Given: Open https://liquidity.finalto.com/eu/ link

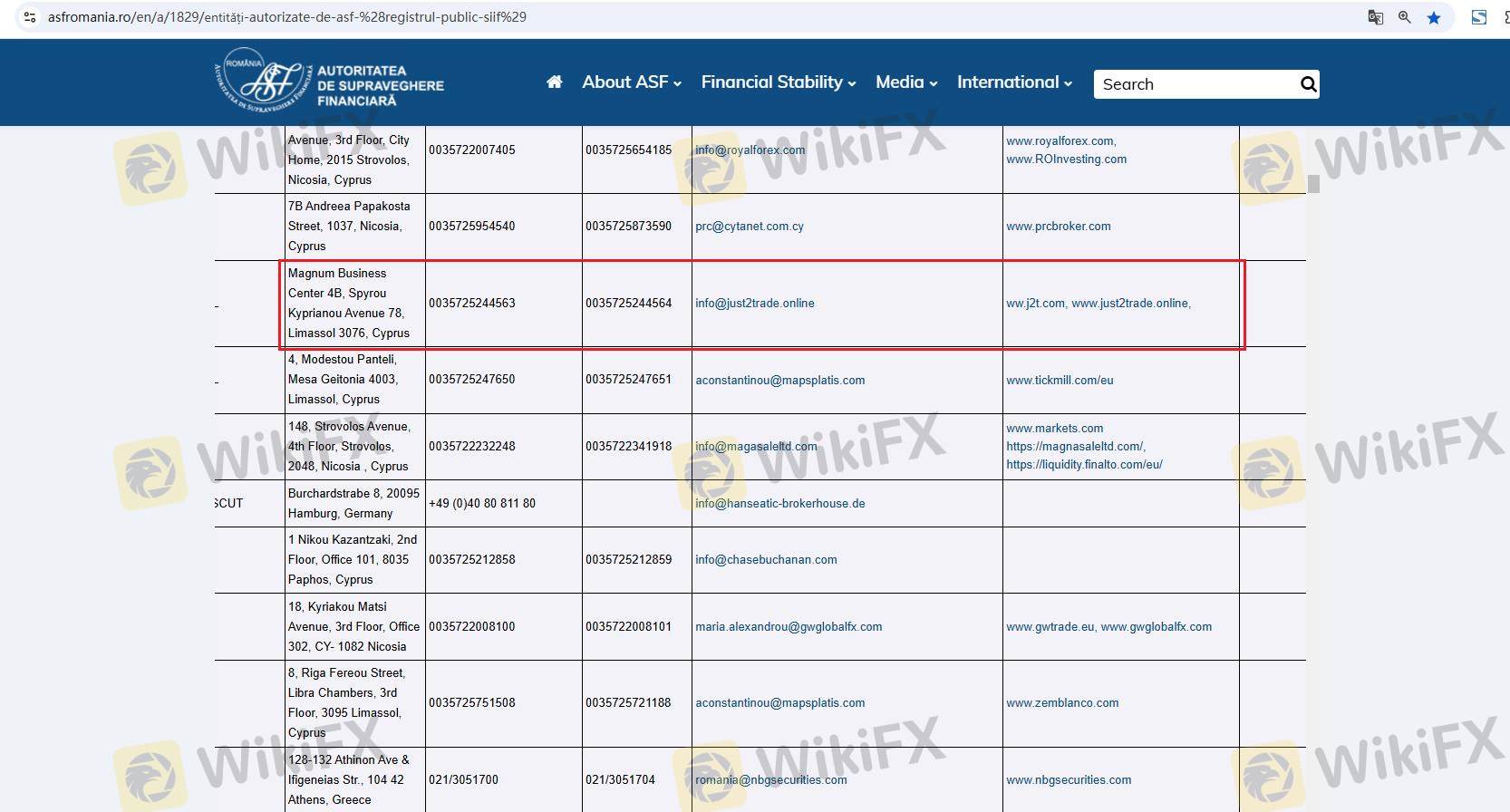Looking at the screenshot, I should 1084,465.
